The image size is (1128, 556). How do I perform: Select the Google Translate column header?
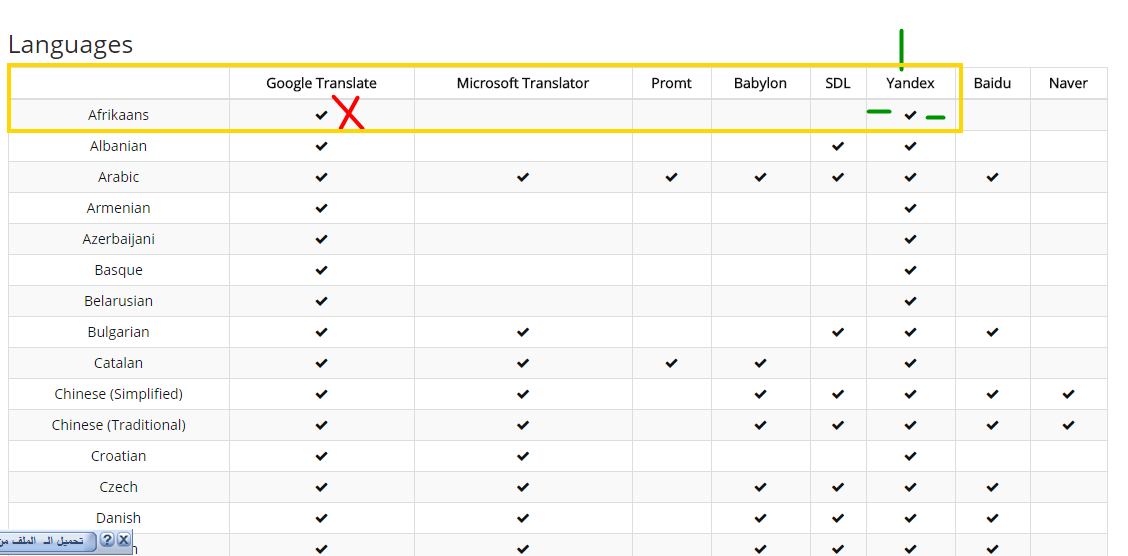(322, 83)
